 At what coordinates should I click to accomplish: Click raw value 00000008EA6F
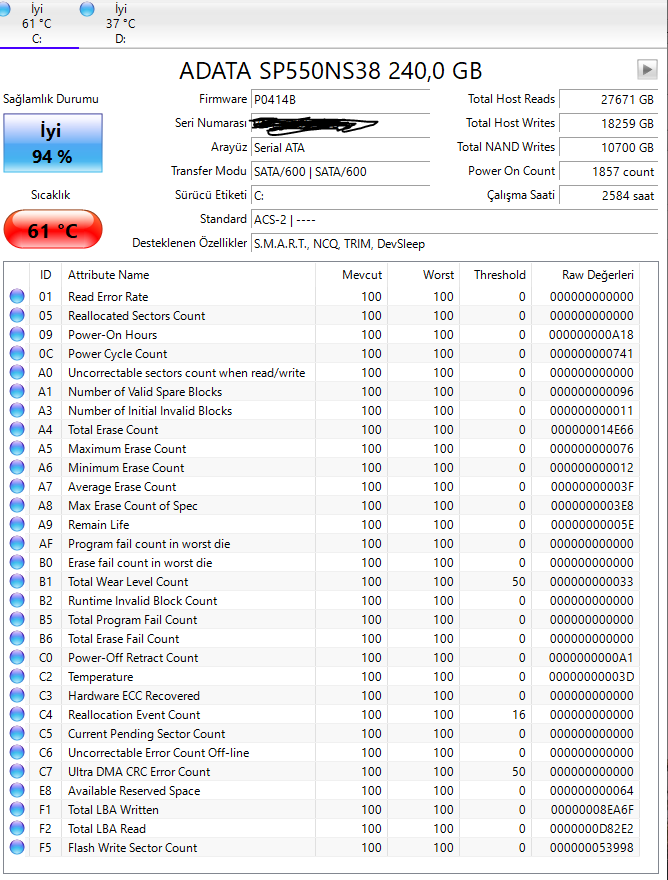pyautogui.click(x=592, y=809)
